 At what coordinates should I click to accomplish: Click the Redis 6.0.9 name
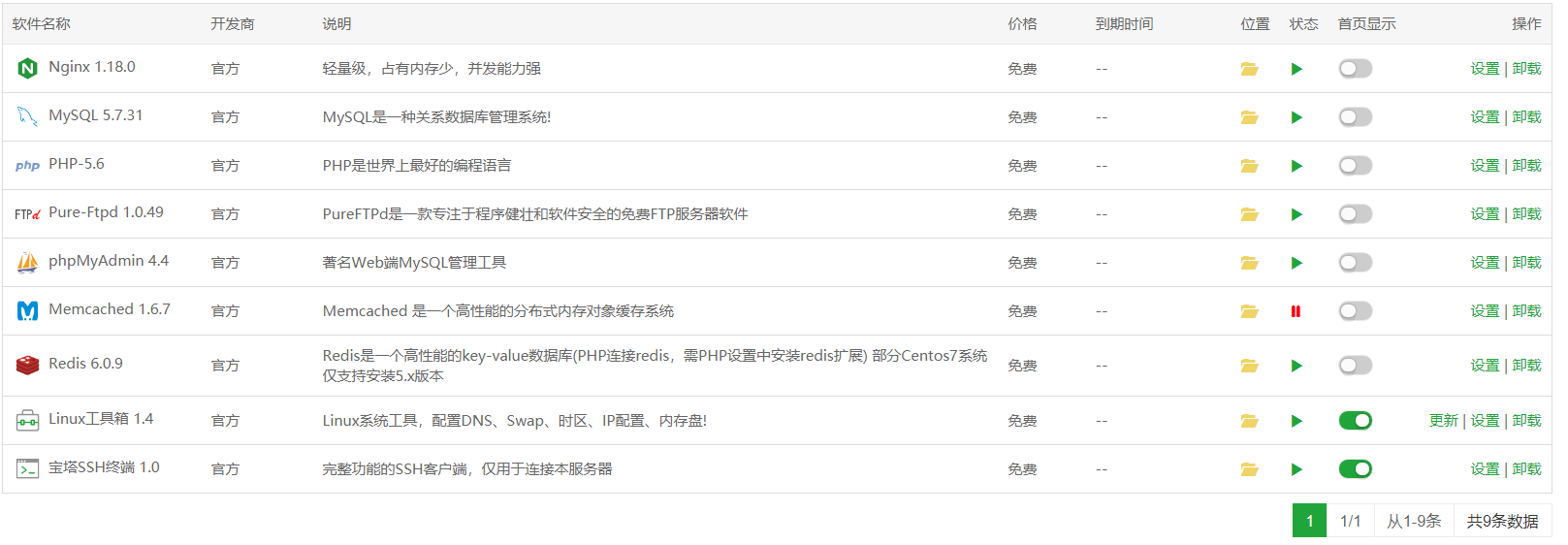click(85, 364)
